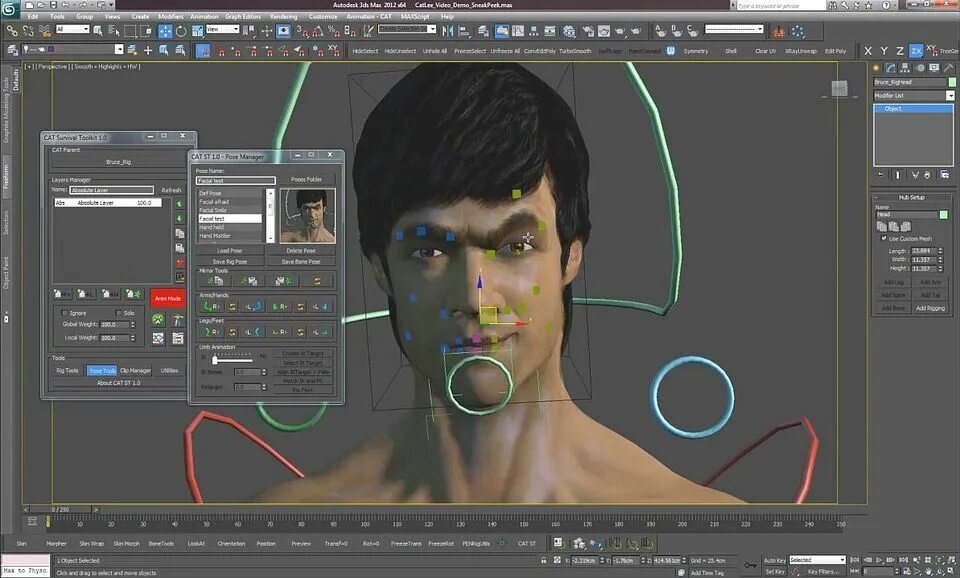Open the Selected key filter dropdown

coord(817,560)
